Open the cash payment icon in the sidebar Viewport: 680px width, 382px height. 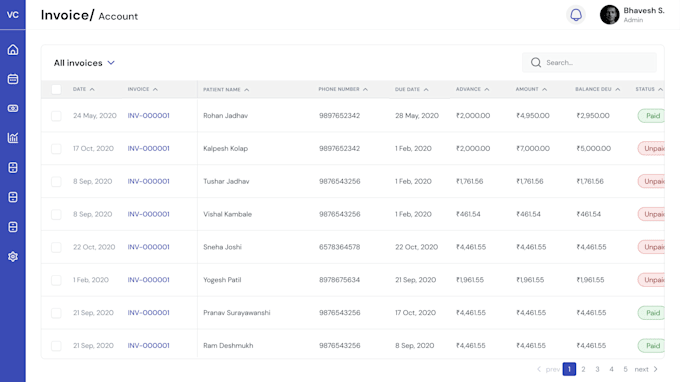click(x=13, y=108)
